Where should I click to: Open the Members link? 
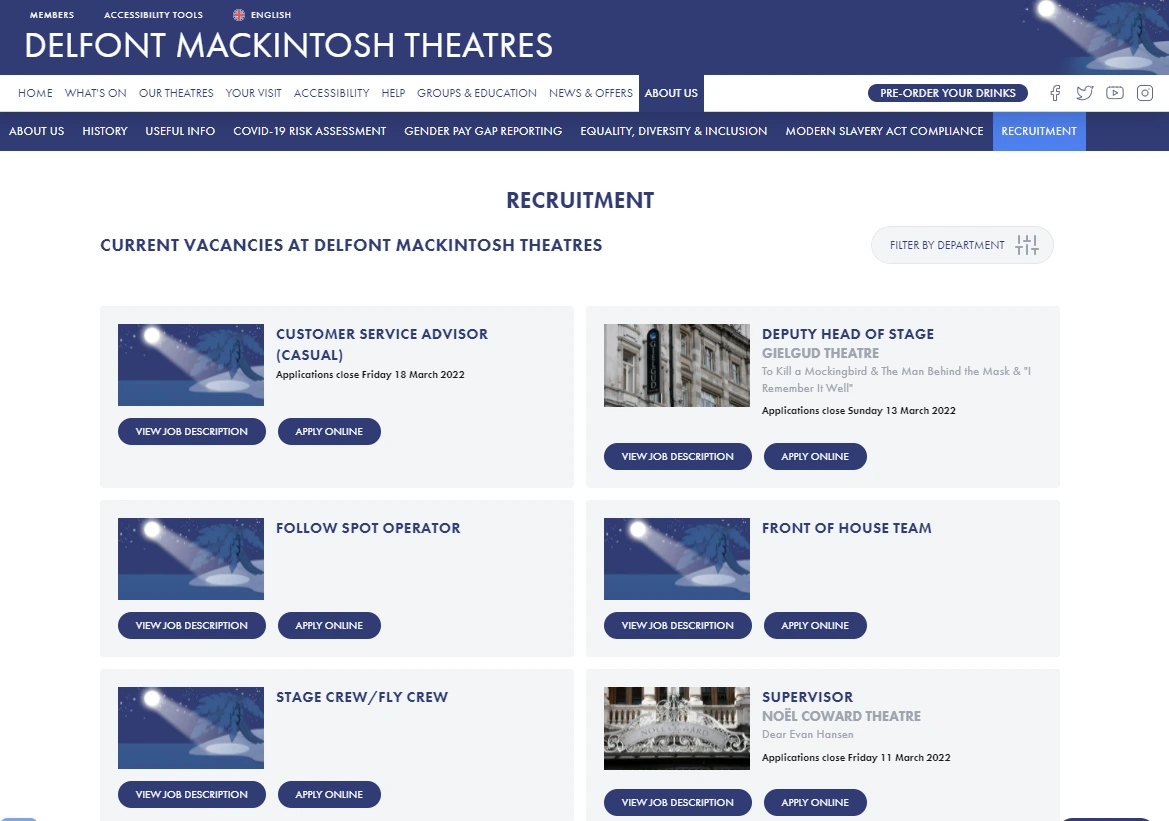(51, 15)
